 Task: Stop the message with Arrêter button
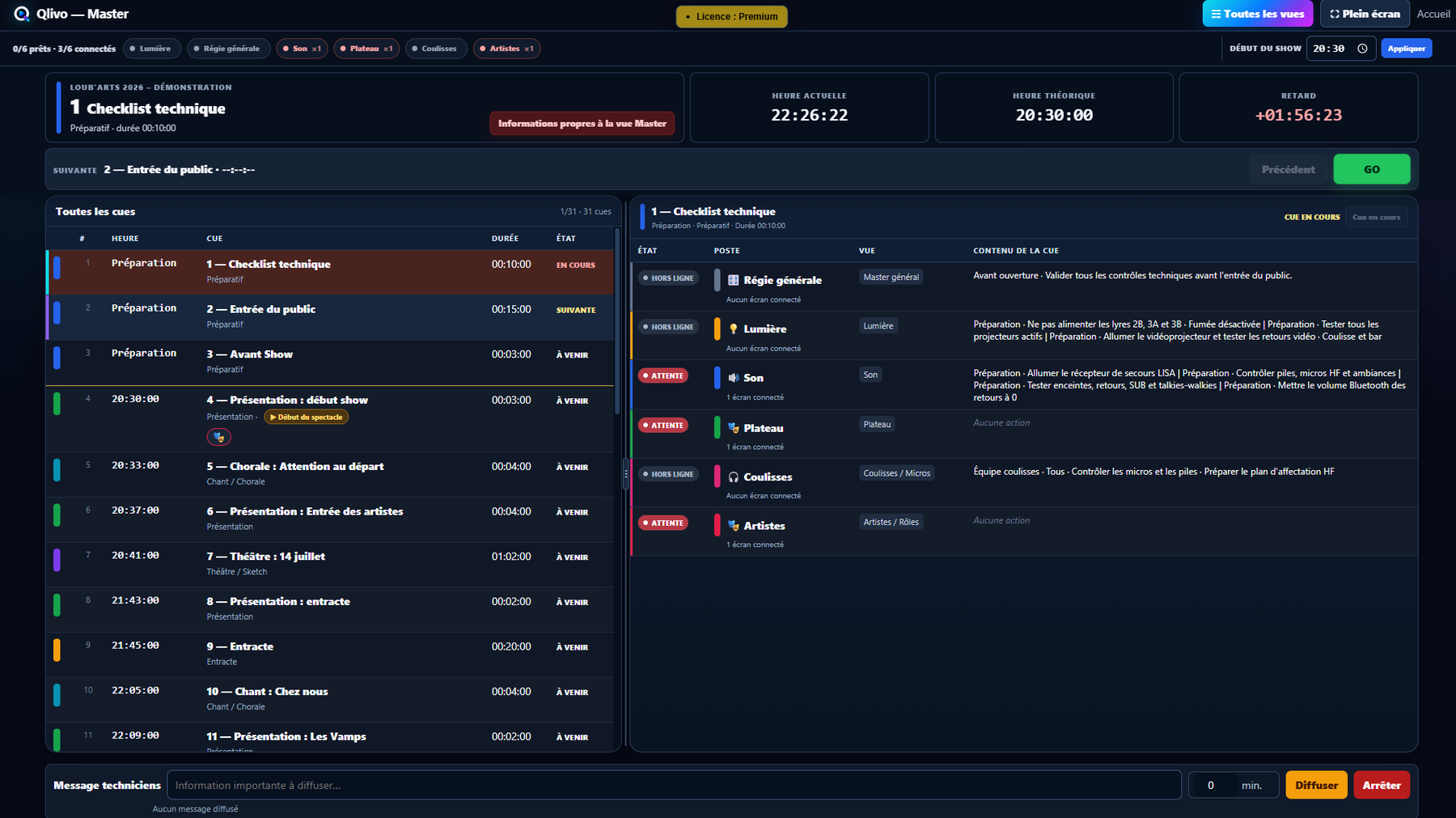pyautogui.click(x=1382, y=785)
